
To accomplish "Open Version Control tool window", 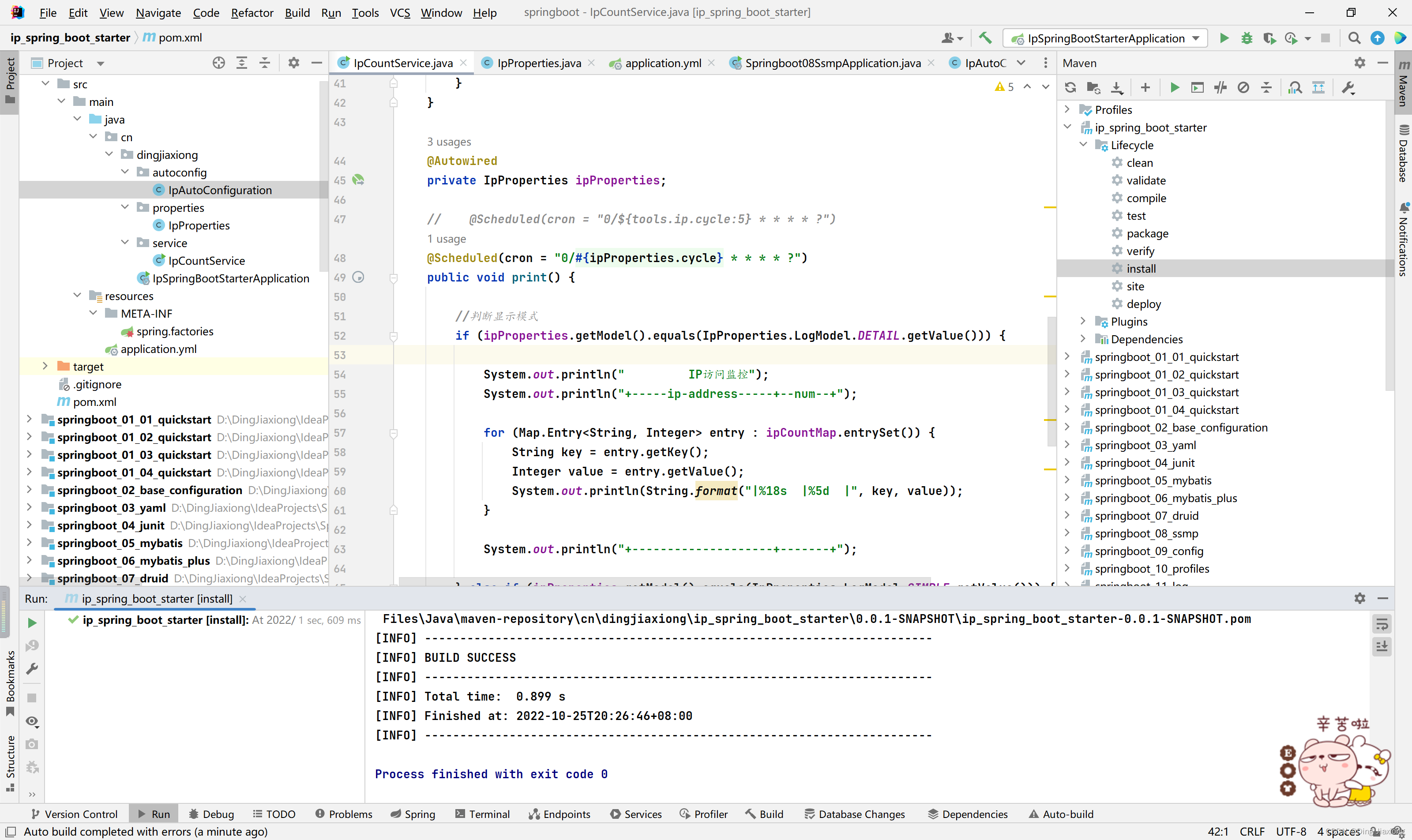I will coord(74,814).
